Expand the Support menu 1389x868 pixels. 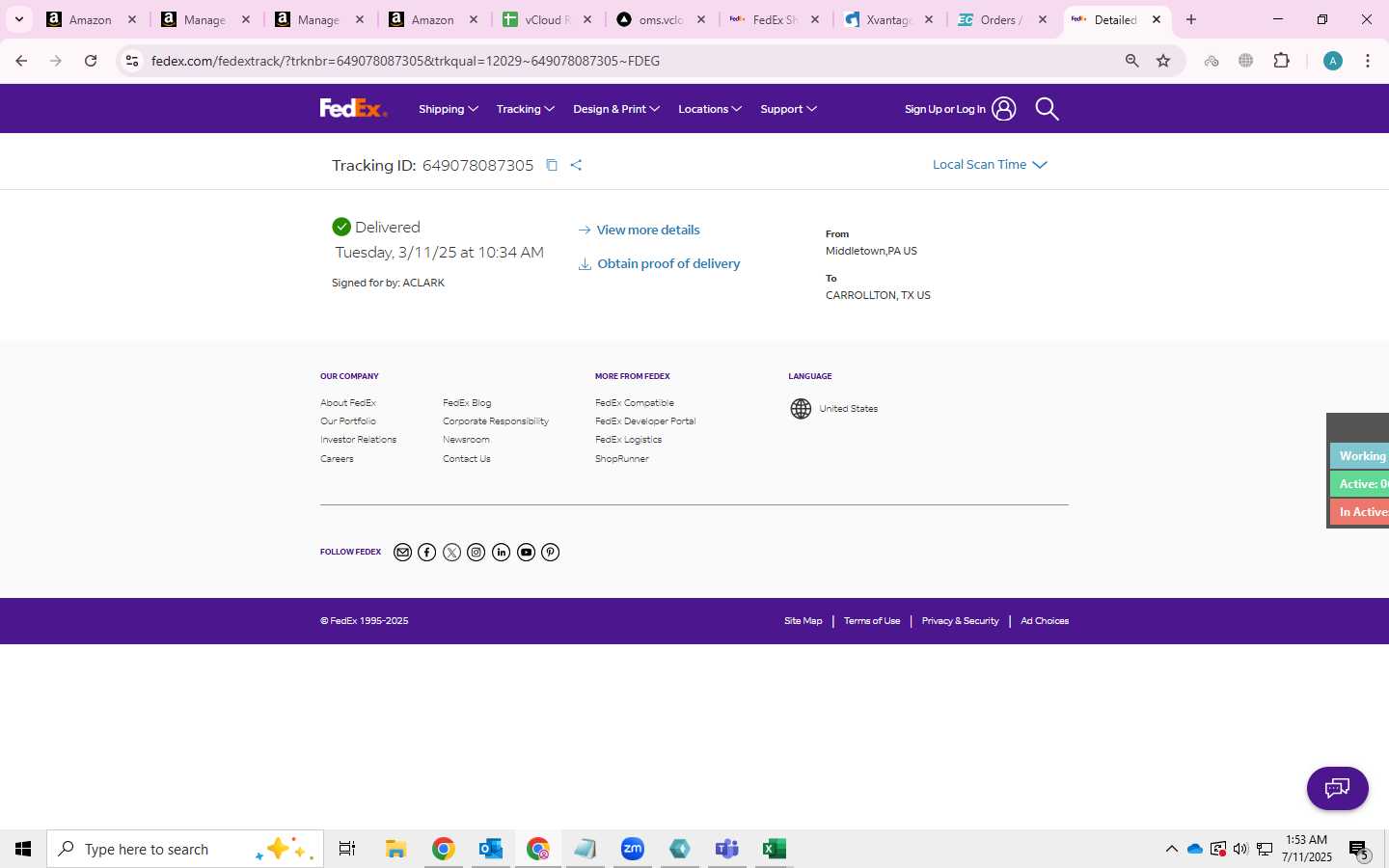coord(789,109)
